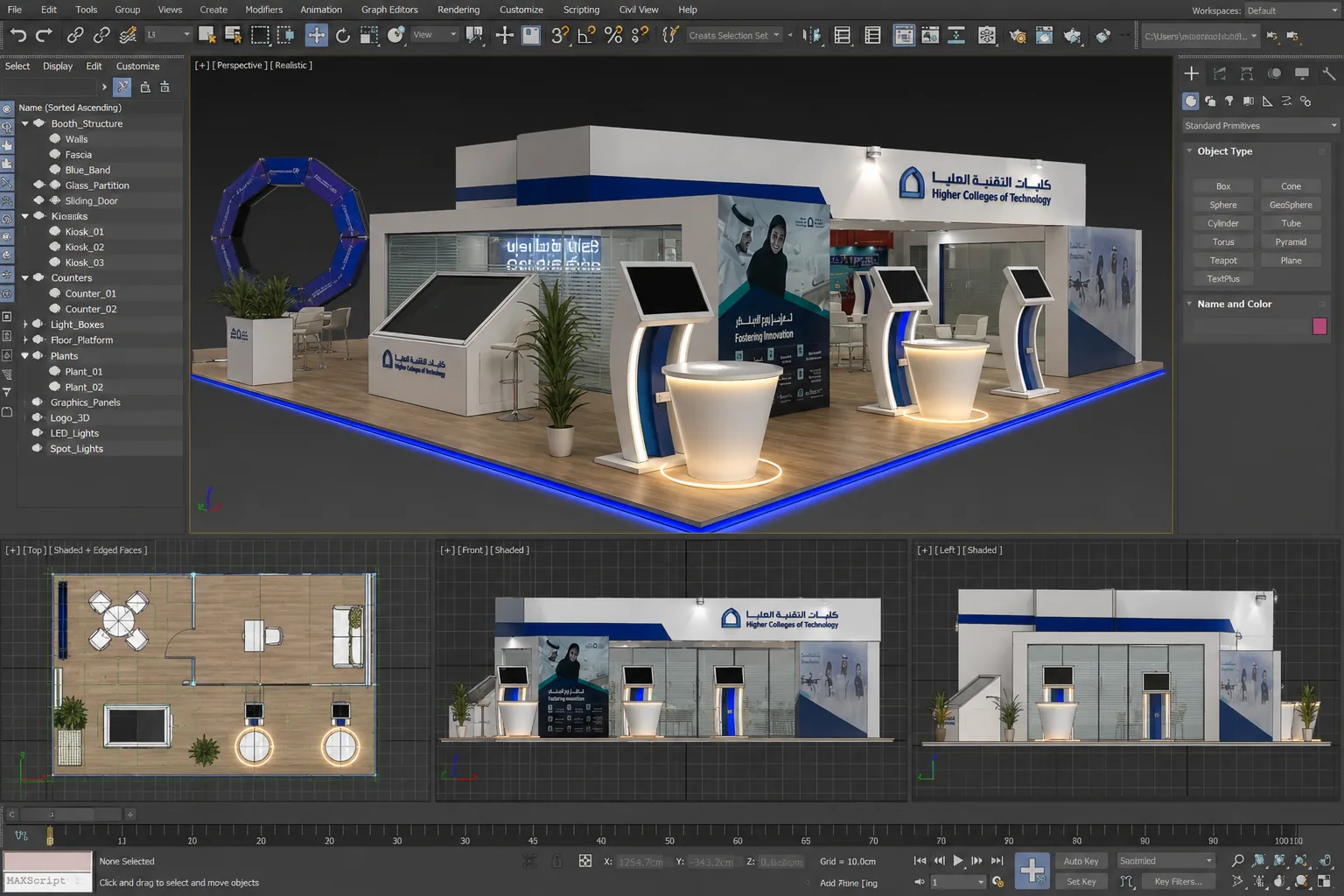
Task: Toggle visibility eye of Logo_3D
Action: [38, 417]
